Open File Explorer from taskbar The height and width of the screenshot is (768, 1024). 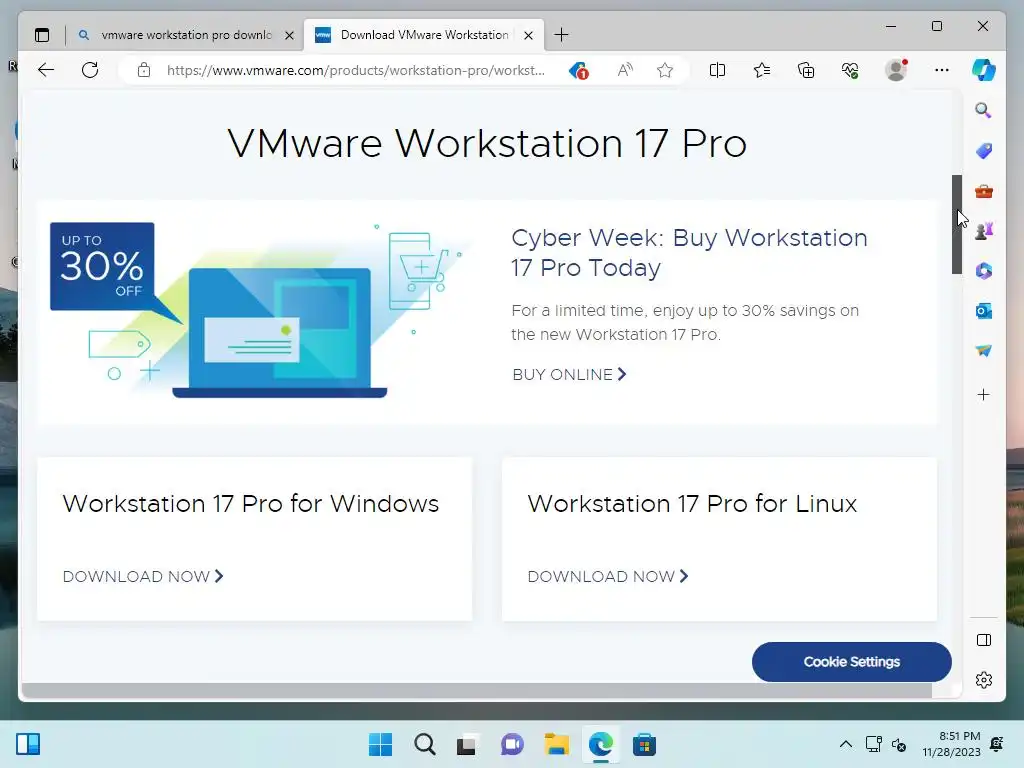[556, 744]
